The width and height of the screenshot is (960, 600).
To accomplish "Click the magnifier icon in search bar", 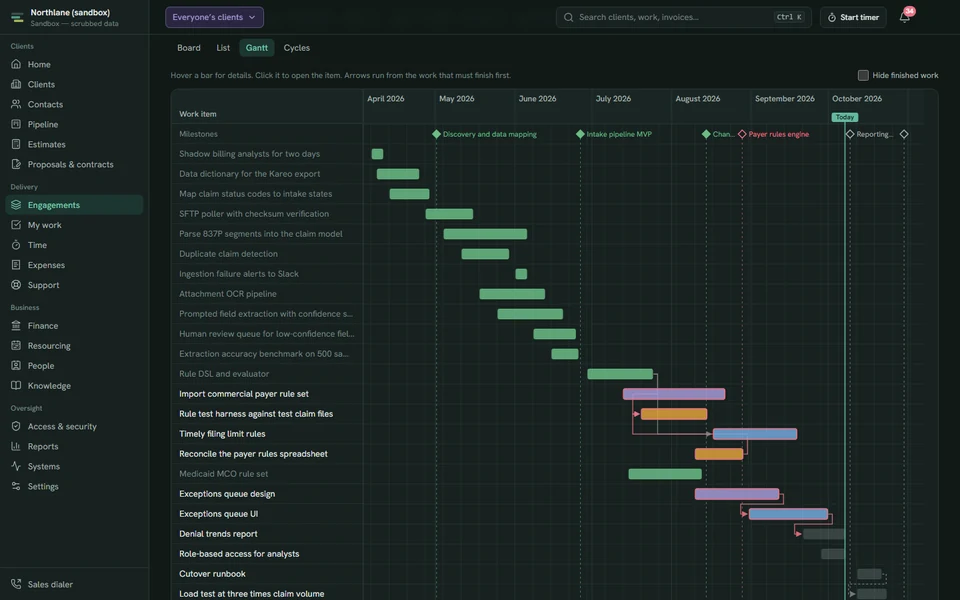I will coord(568,17).
